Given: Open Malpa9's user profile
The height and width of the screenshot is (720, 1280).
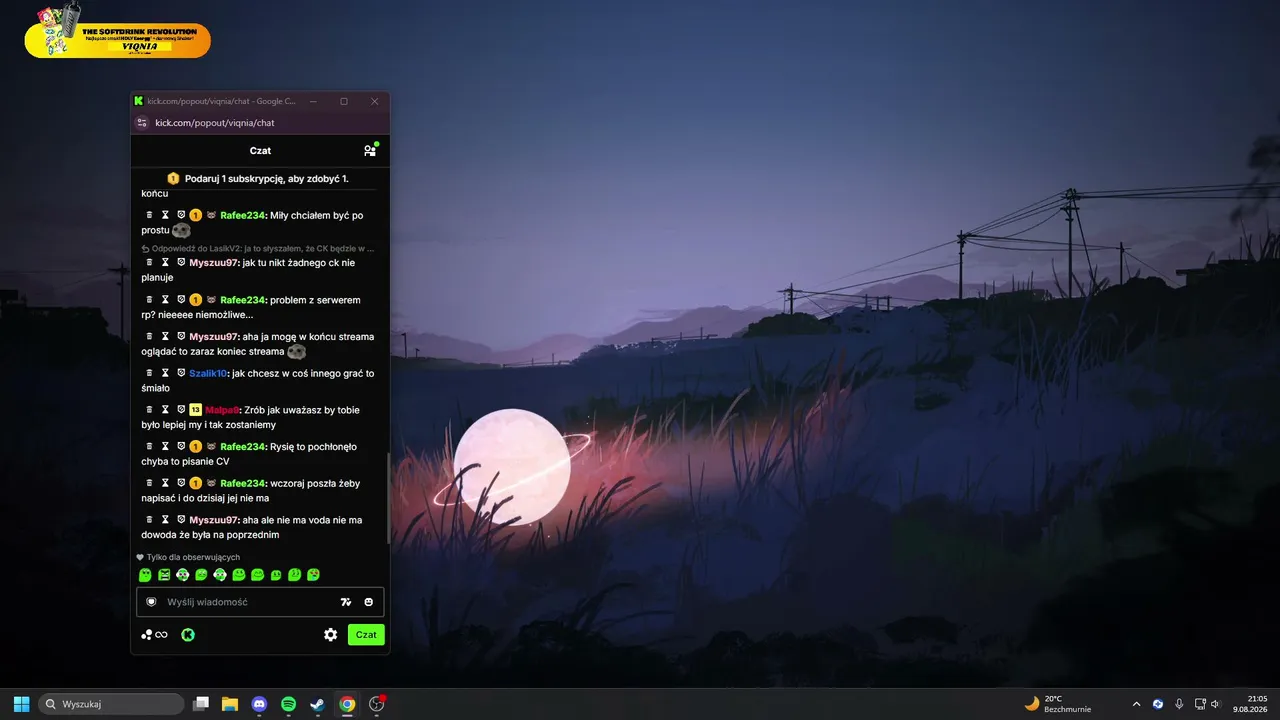Looking at the screenshot, I should pyautogui.click(x=222, y=410).
